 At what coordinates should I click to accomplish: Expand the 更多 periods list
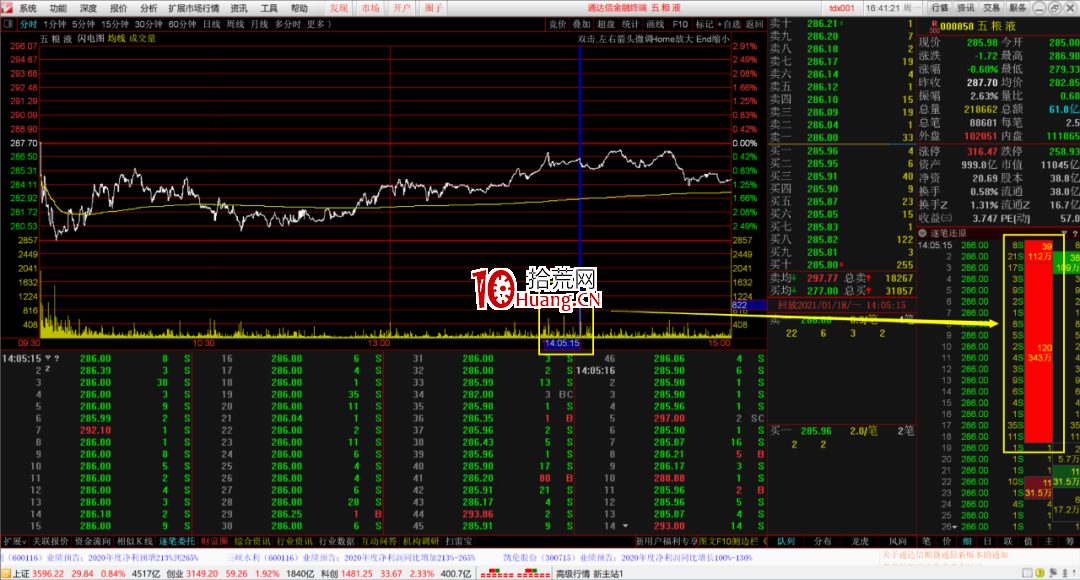[319, 24]
